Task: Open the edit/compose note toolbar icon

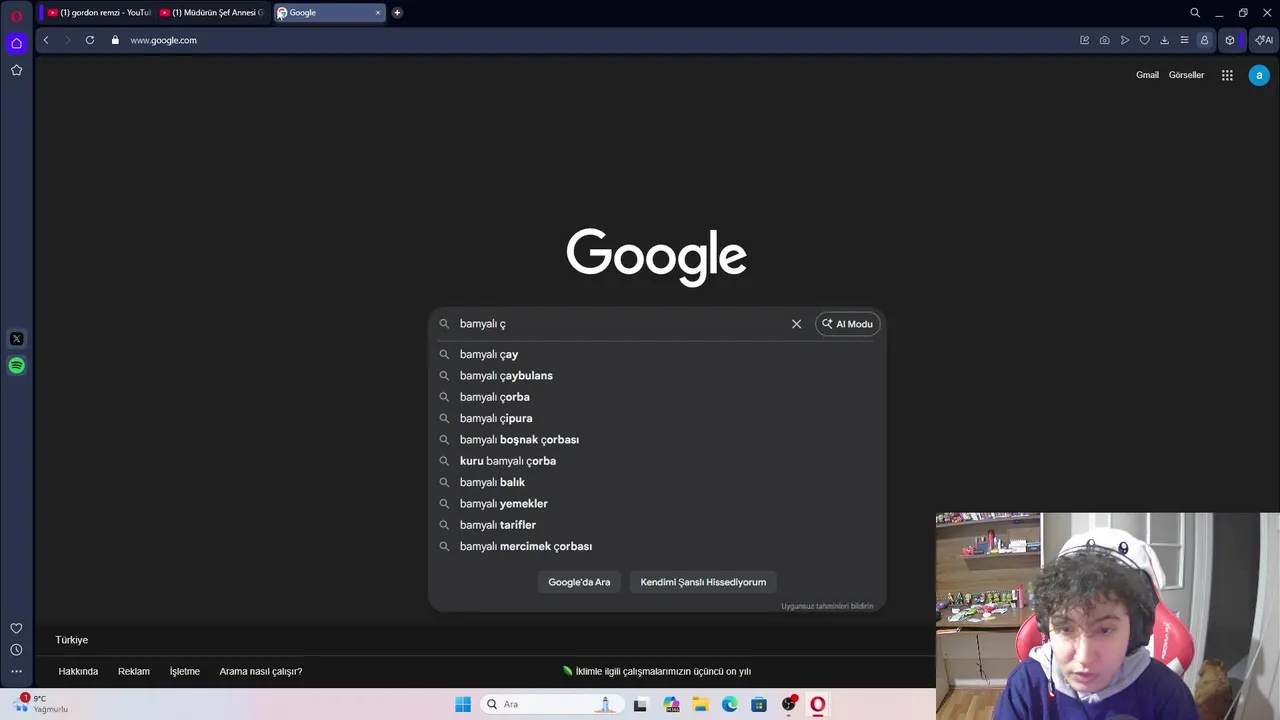Action: pos(1084,40)
